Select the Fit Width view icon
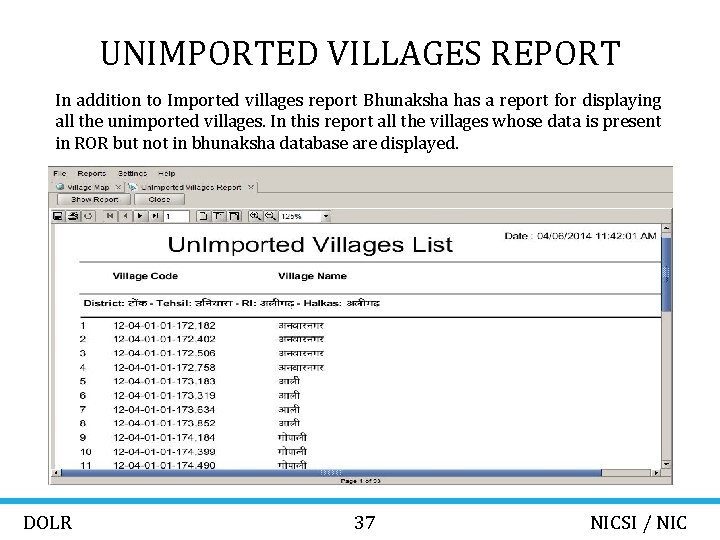Screen dimensions: 720x540 (234, 216)
